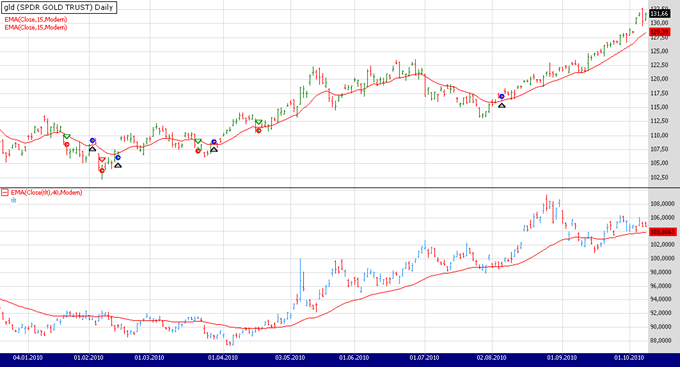
Task: Select the 105,00 price axis label
Action: [x=659, y=163]
